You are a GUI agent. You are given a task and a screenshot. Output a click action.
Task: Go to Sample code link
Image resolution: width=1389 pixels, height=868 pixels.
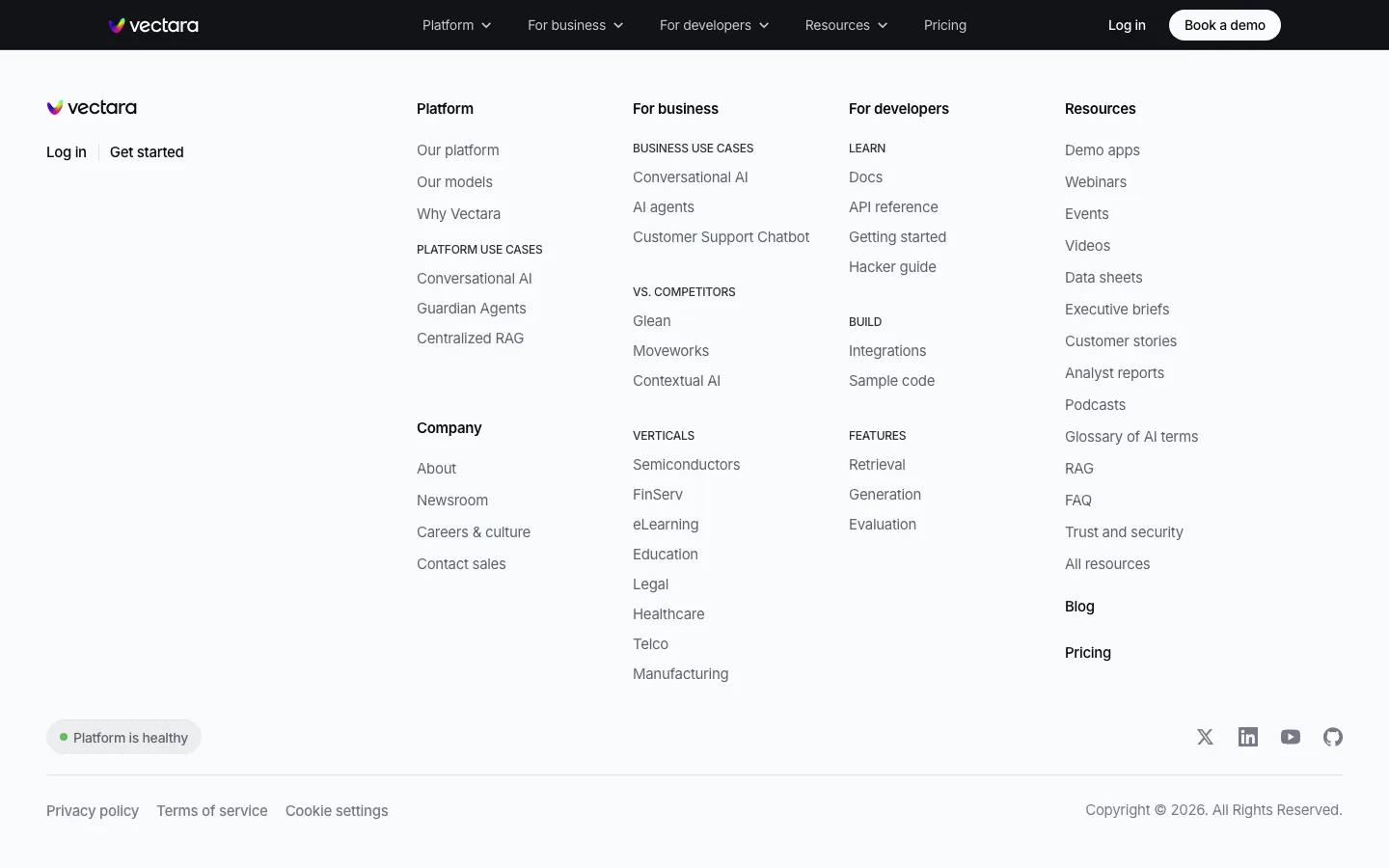click(x=892, y=381)
